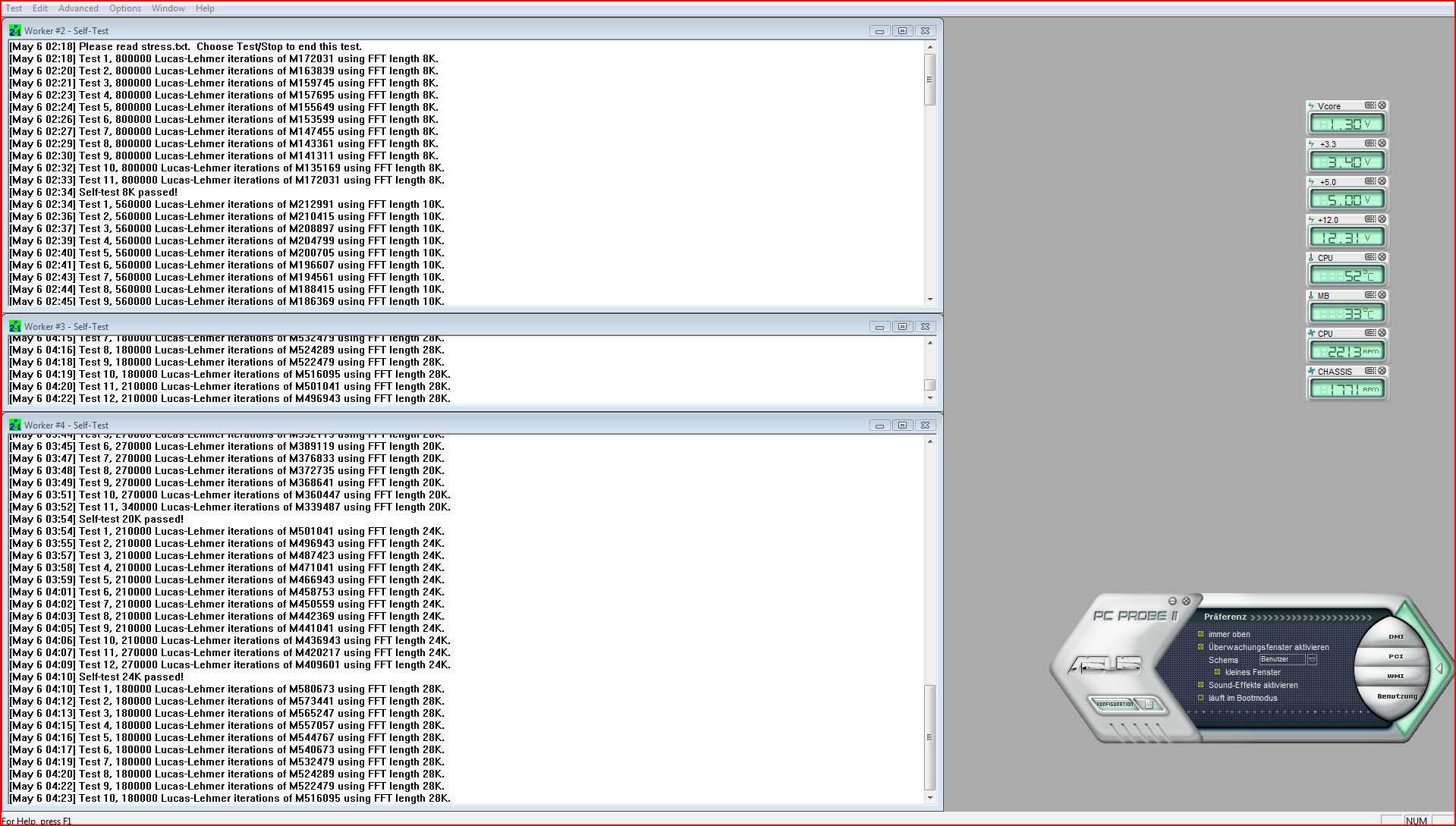
Task: Close the +3.3 voltage widget
Action: (x=1382, y=143)
